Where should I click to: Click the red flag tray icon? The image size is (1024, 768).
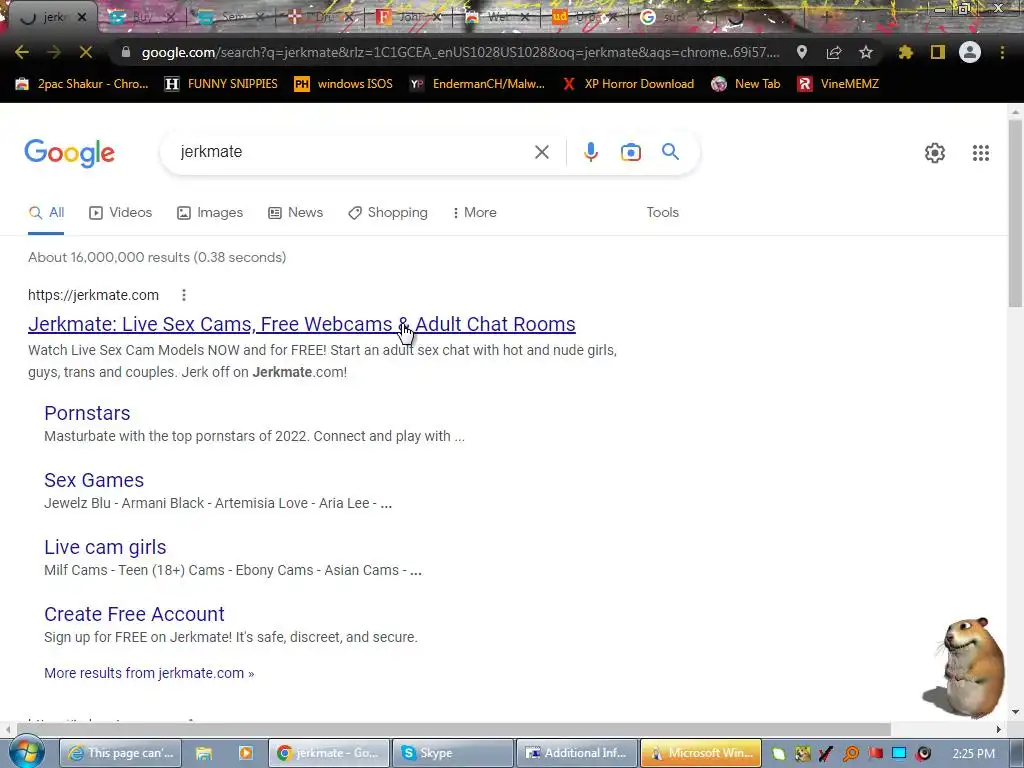875,754
